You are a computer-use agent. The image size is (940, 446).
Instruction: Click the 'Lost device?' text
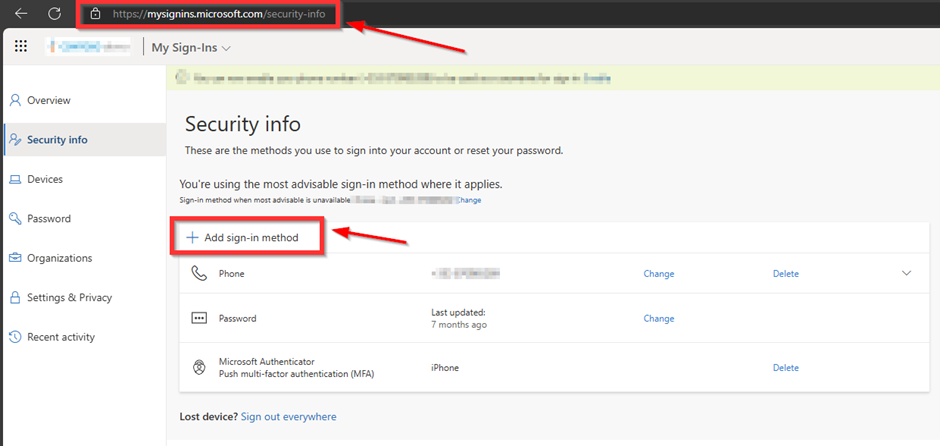(x=209, y=416)
